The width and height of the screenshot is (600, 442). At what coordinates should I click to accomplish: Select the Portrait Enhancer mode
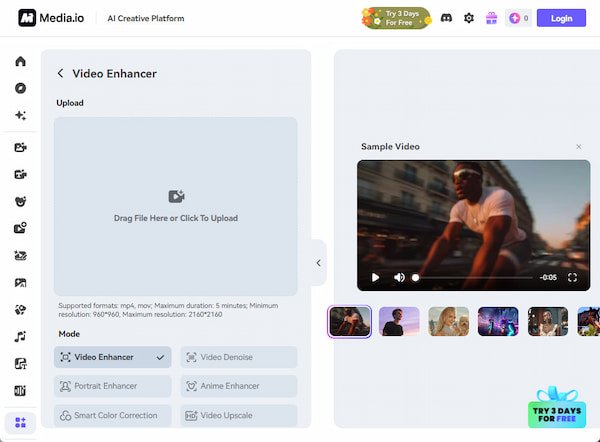coord(112,386)
